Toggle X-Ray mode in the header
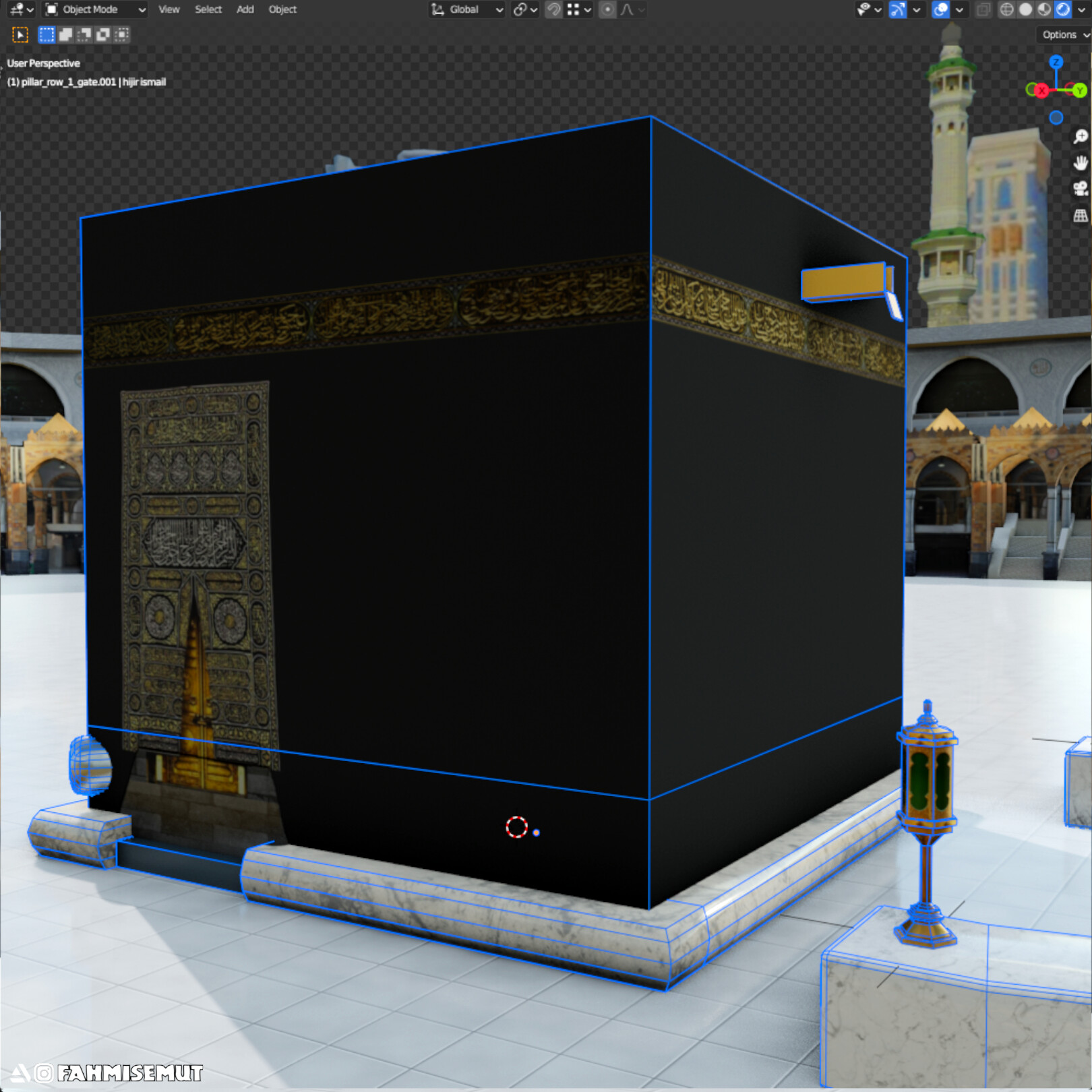This screenshot has width=1092, height=1092. coord(985,9)
